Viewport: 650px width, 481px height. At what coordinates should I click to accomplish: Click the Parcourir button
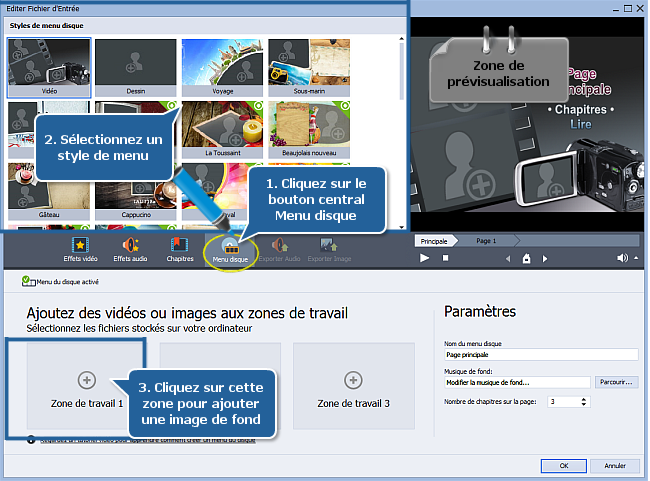tap(616, 382)
